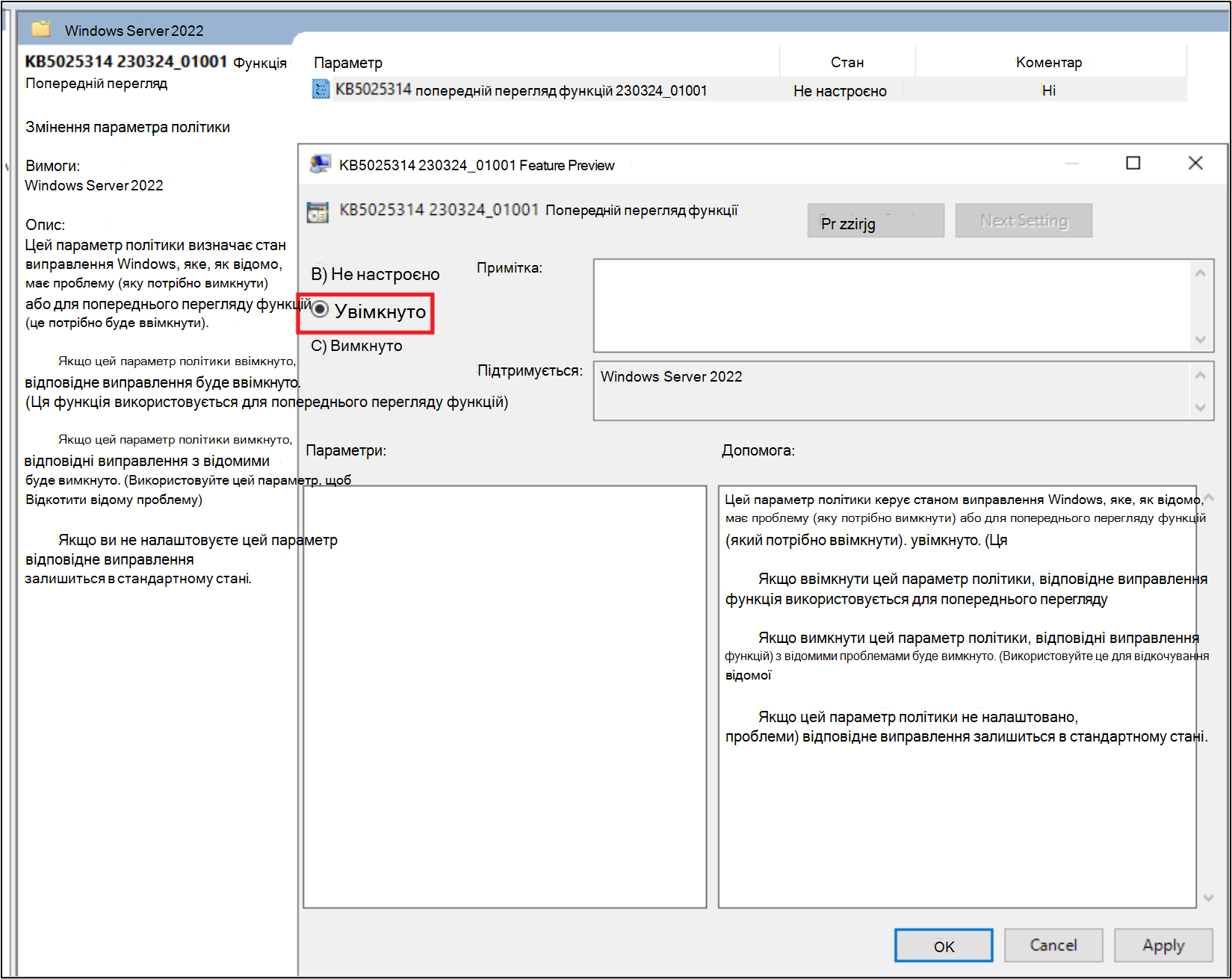Click inside the Параметри options pane
Viewport: 1232px width, 979px height.
coord(505,697)
